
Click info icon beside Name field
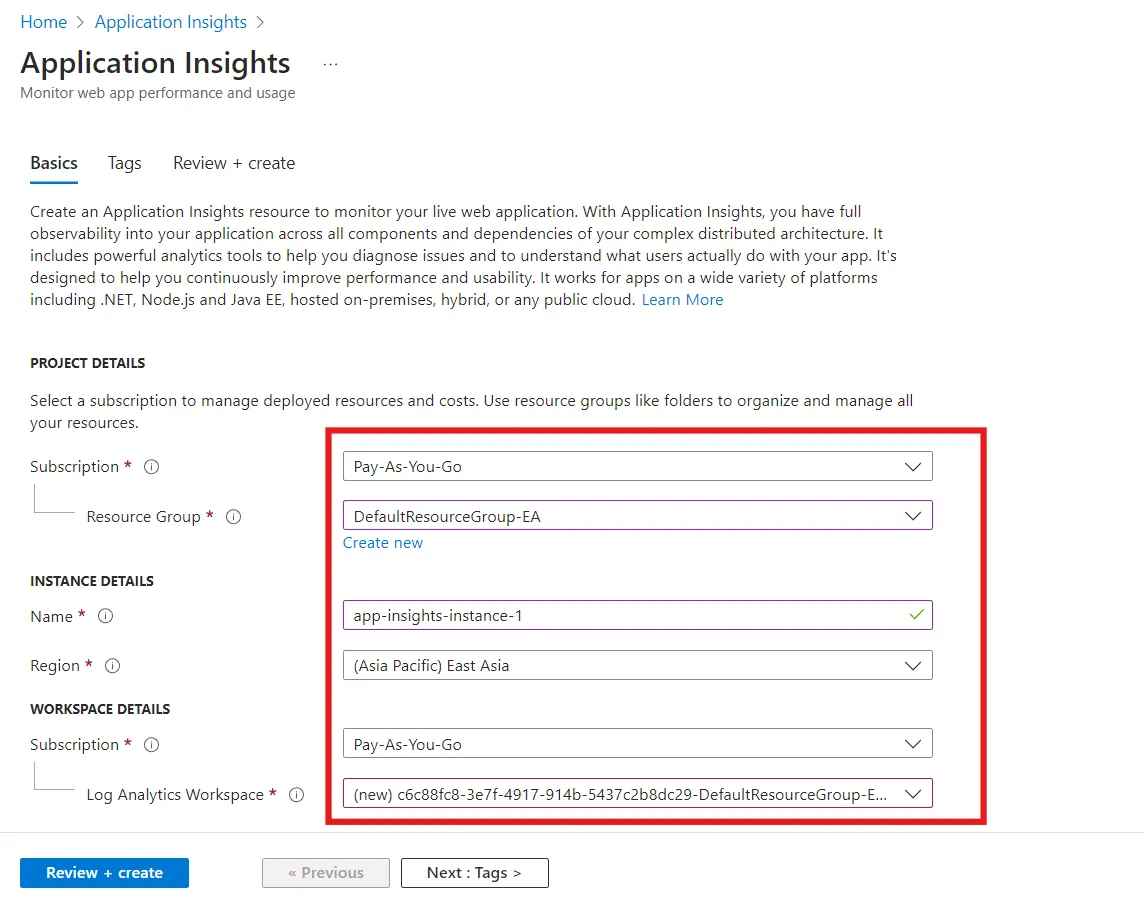pyautogui.click(x=105, y=617)
